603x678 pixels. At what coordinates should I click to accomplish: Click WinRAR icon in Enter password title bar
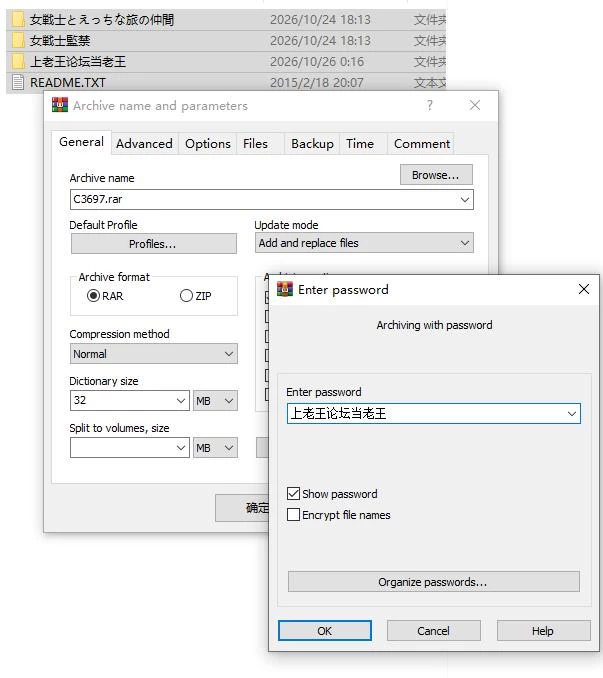pyautogui.click(x=285, y=289)
